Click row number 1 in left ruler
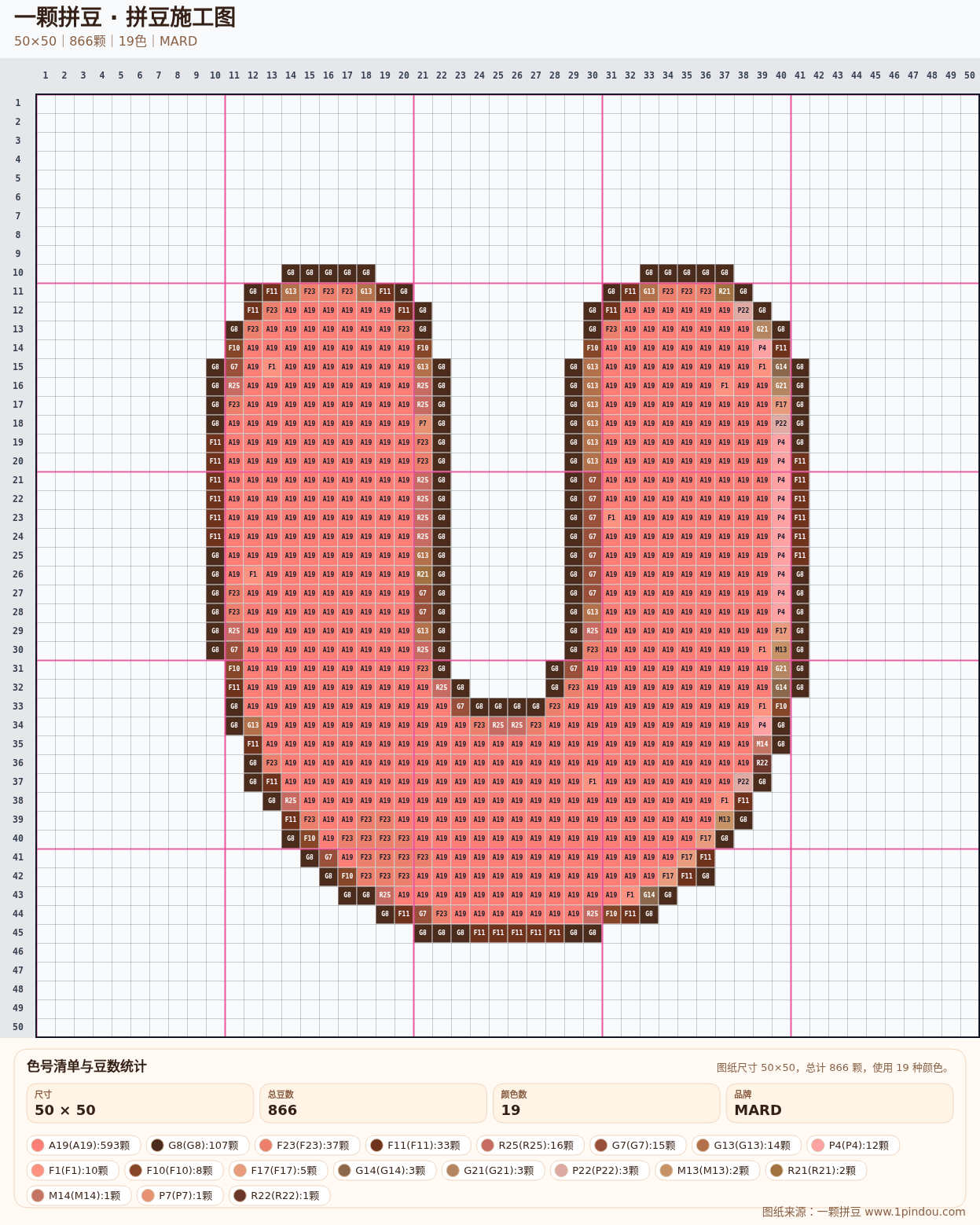Viewport: 980px width, 1225px height. (17, 103)
